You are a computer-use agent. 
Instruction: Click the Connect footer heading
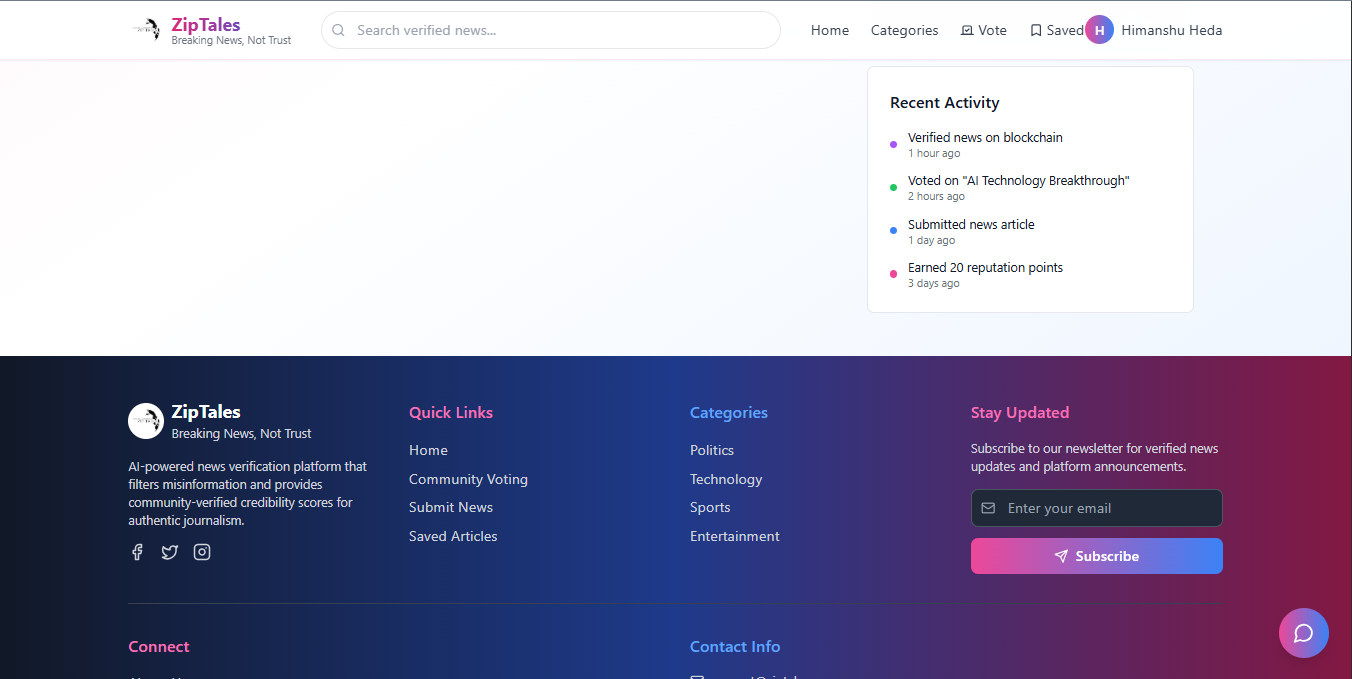(159, 646)
